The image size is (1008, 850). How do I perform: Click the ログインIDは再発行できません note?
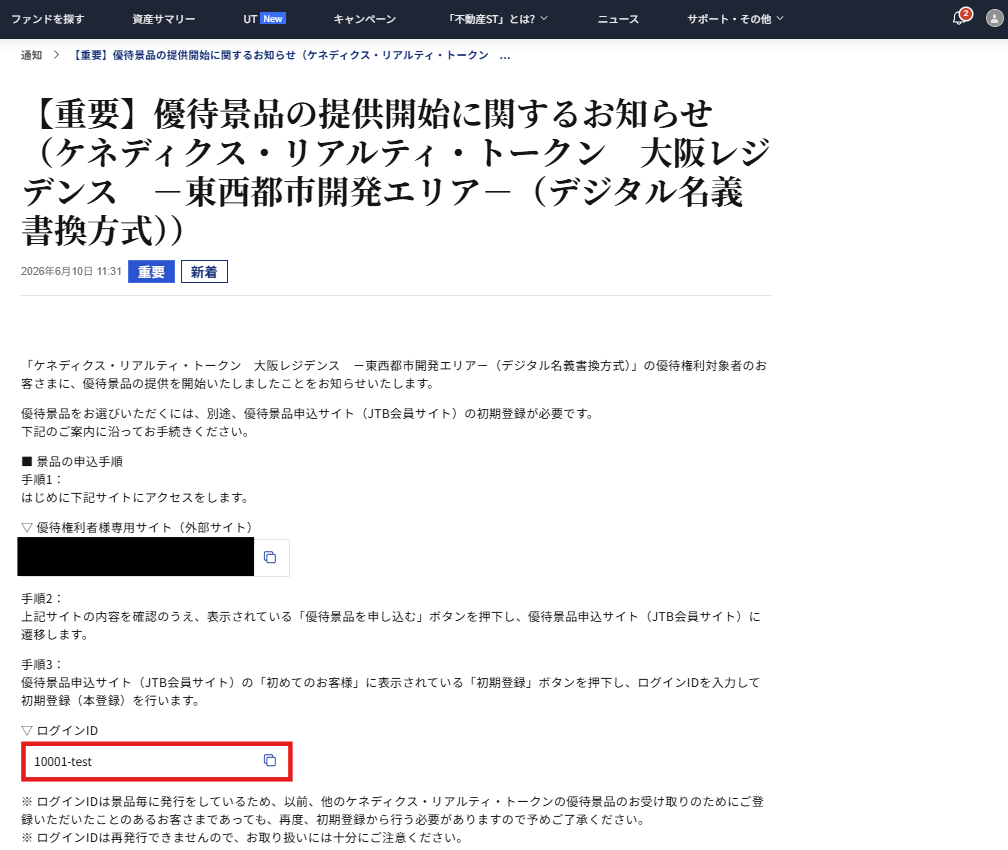pos(242,838)
